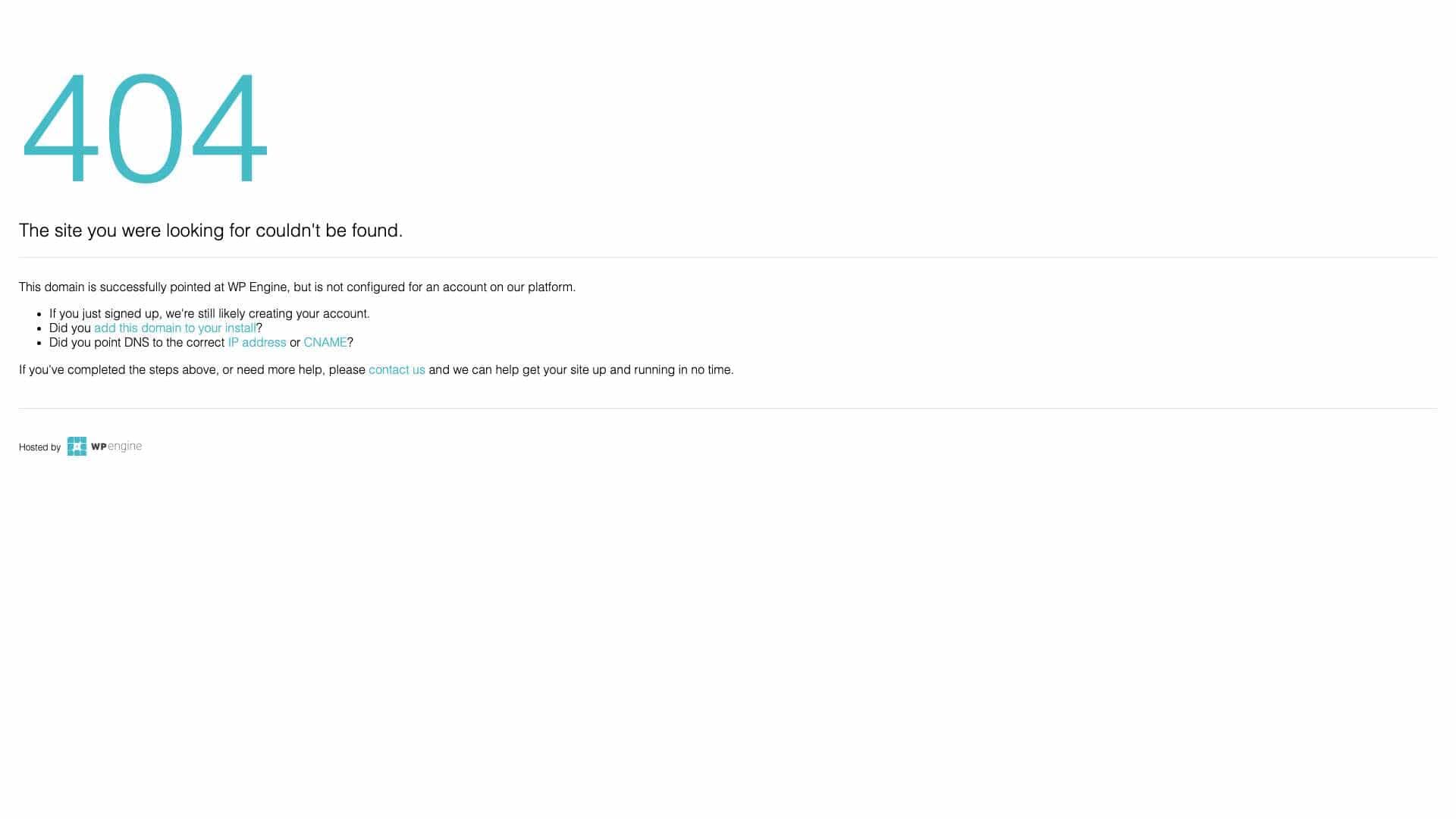Click 'Did you point DNS to the correct' text
Viewport: 1456px width, 819px height.
point(136,343)
